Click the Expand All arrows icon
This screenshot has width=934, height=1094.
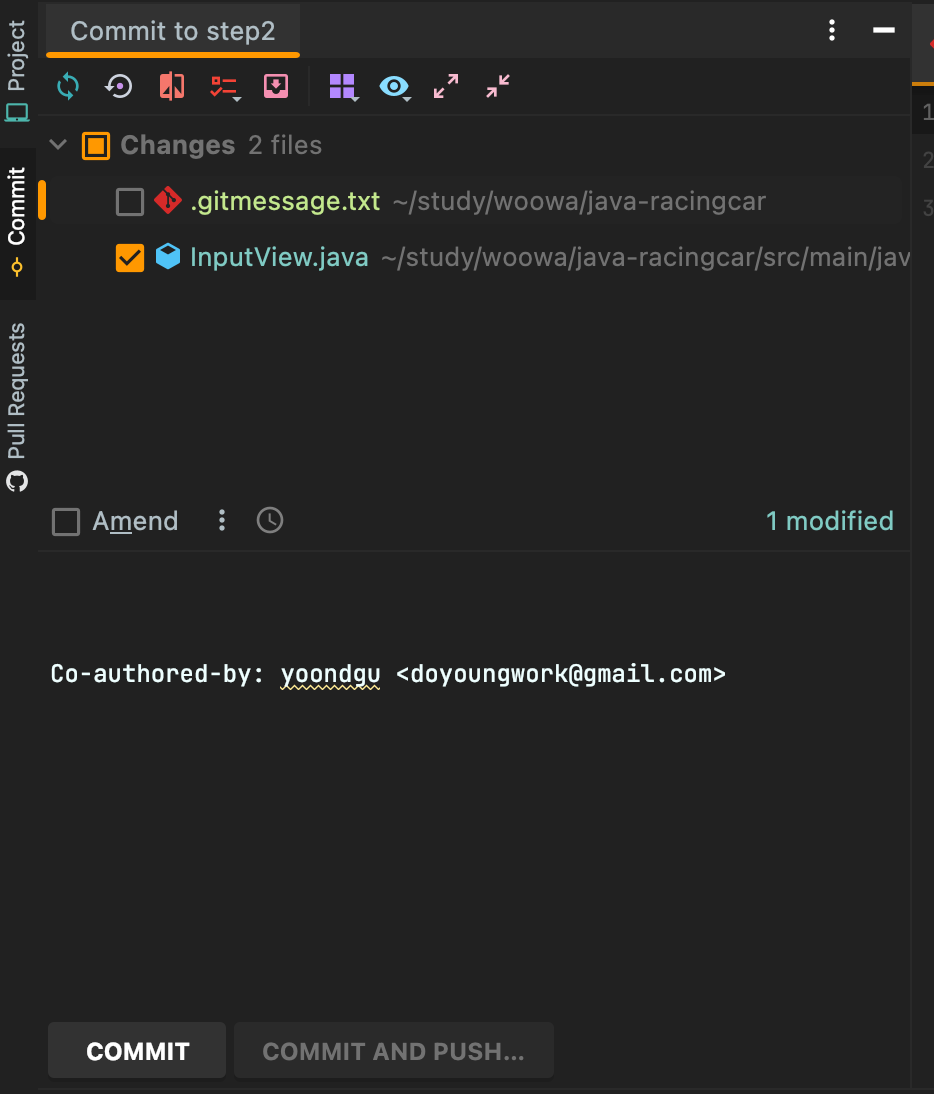point(446,87)
